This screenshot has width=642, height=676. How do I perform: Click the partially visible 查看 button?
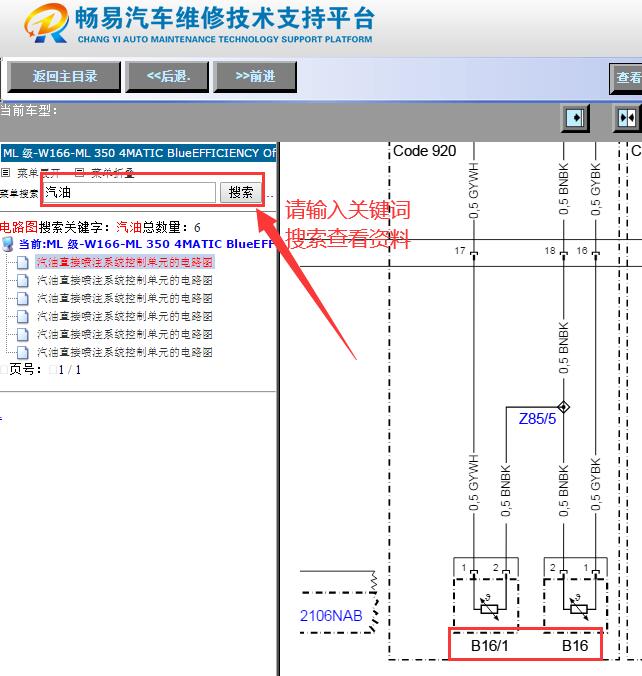tap(626, 78)
